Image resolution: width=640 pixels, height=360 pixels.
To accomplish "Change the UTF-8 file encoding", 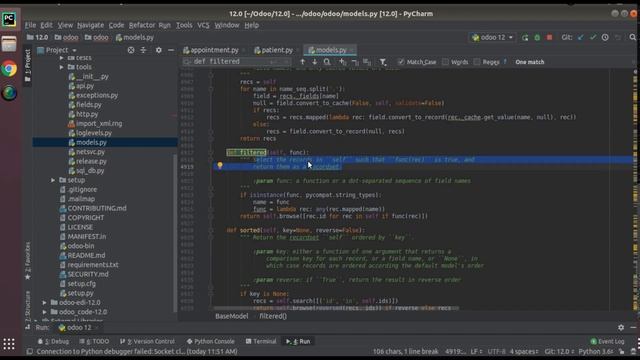I will tap(496, 351).
